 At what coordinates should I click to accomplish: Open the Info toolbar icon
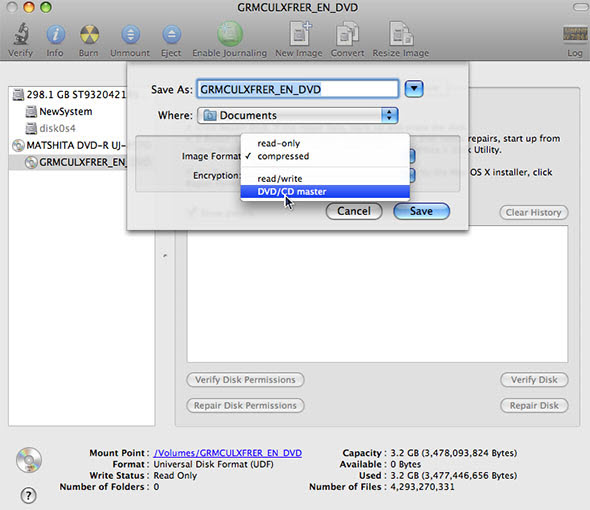pos(55,34)
